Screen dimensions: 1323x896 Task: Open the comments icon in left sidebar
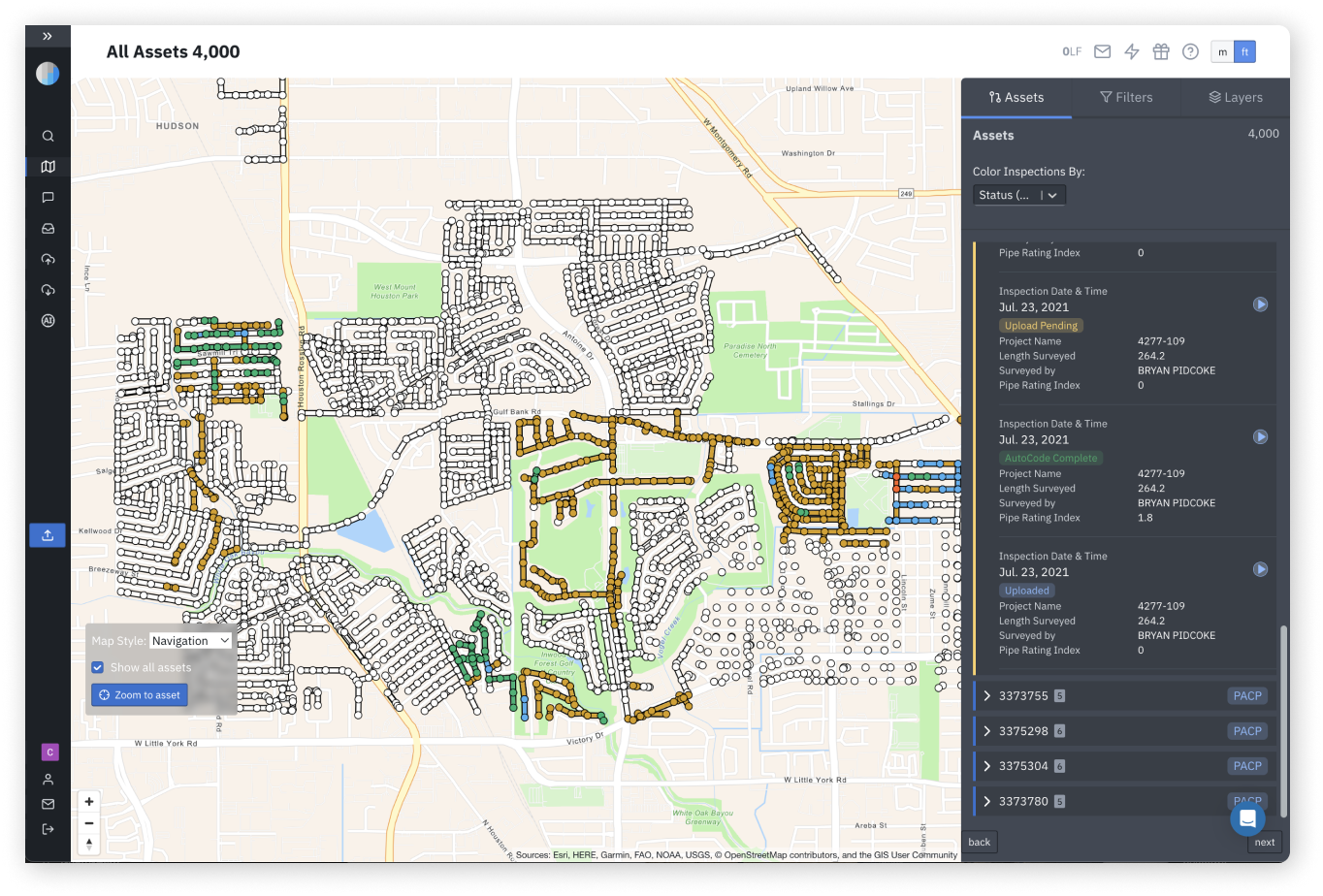point(48,198)
